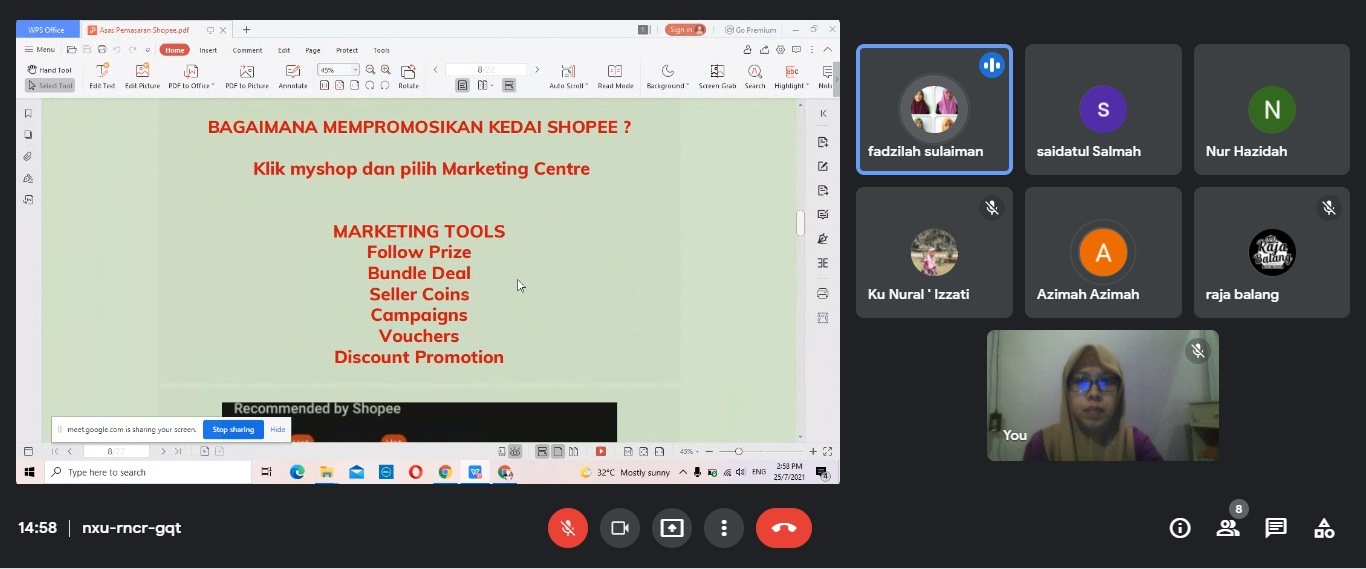Open the Protect tab
Screen dimensions: 1366x569
tap(347, 50)
